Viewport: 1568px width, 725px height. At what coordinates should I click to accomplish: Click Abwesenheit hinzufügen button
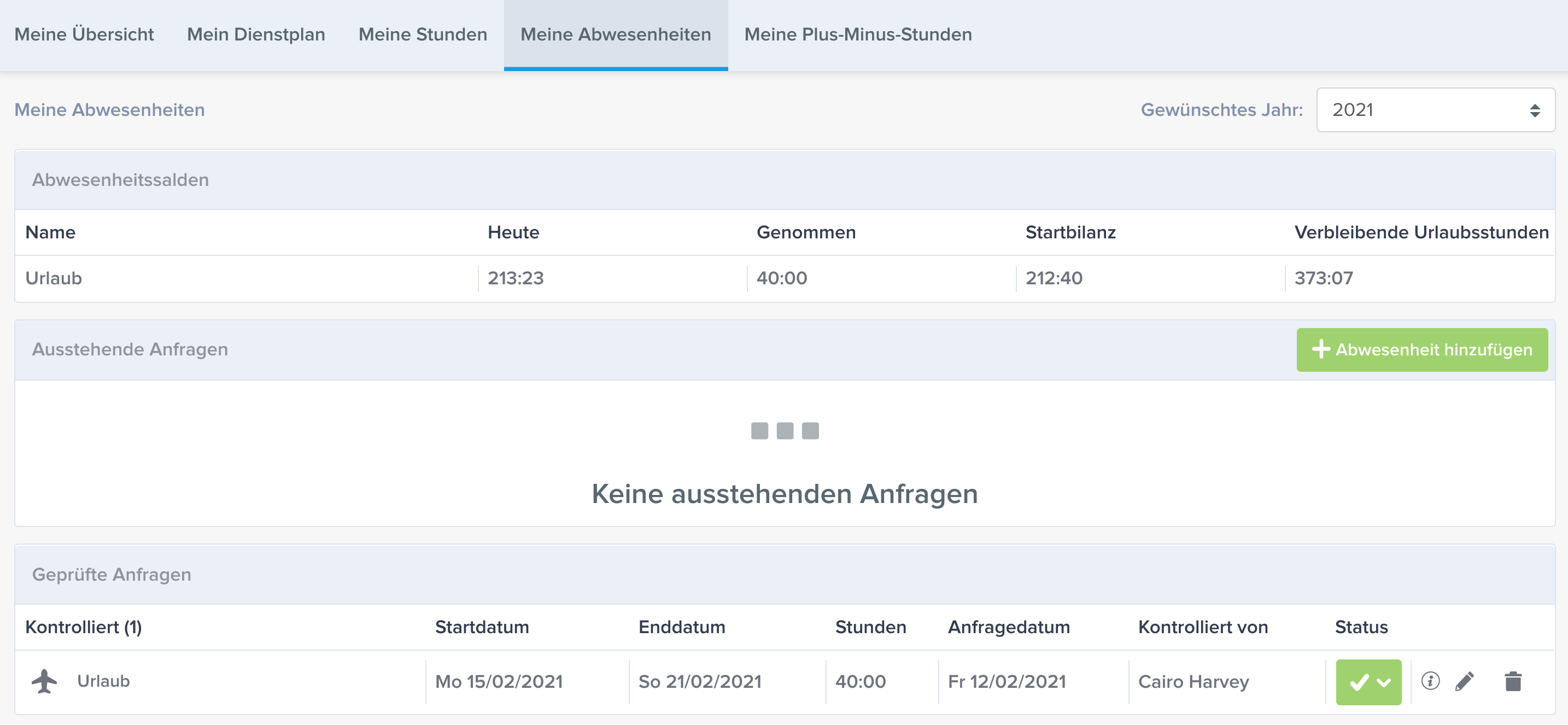click(1422, 350)
